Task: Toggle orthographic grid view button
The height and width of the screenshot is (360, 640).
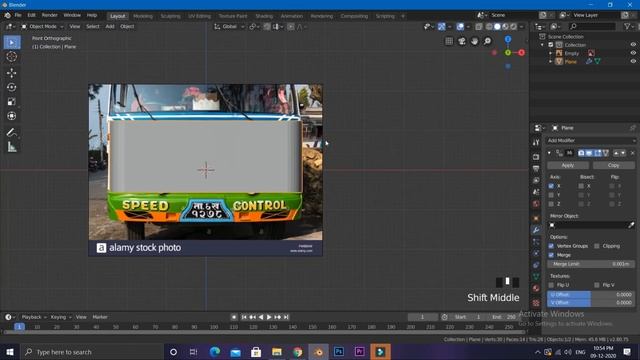Action: pyautogui.click(x=449, y=41)
